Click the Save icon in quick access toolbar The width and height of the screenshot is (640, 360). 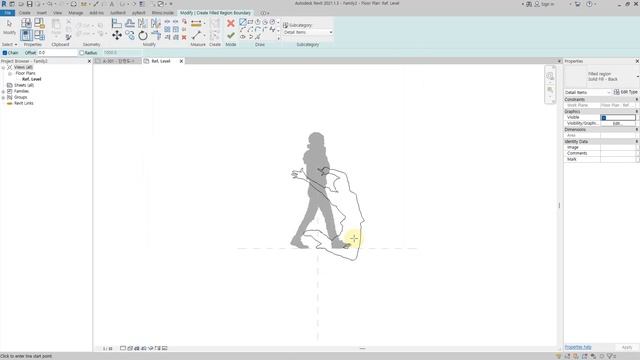point(29,4)
